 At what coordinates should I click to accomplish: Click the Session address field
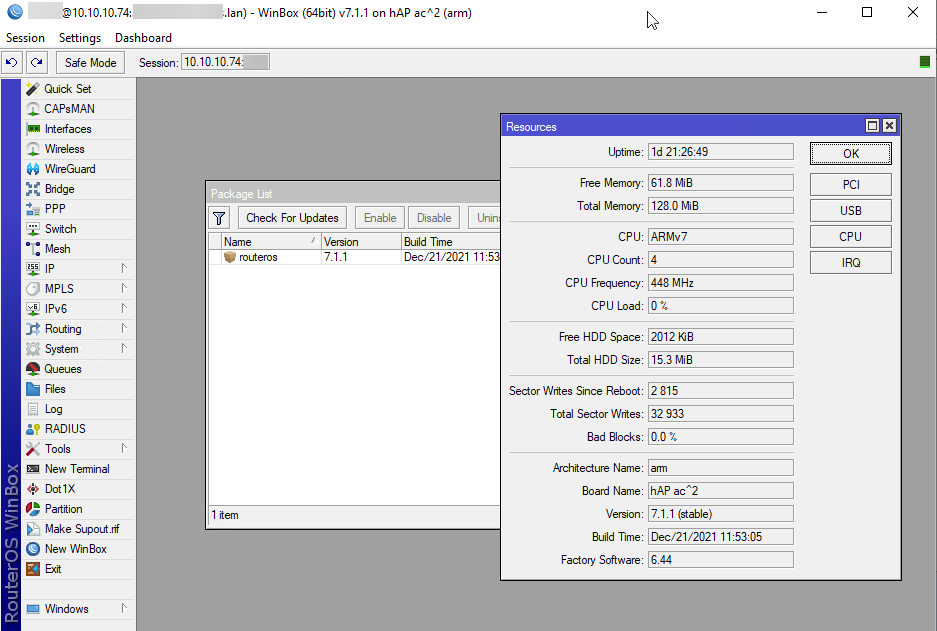coord(225,62)
